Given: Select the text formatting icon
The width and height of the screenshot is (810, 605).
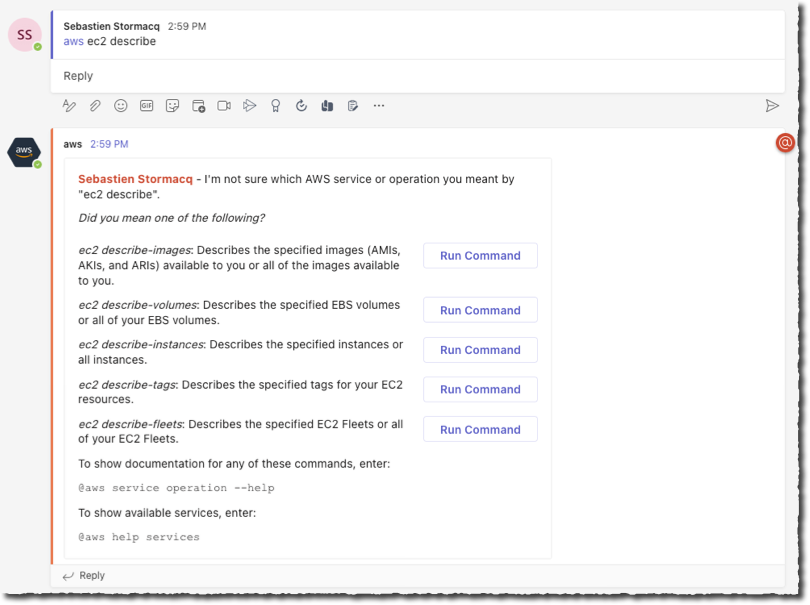Looking at the screenshot, I should [69, 105].
